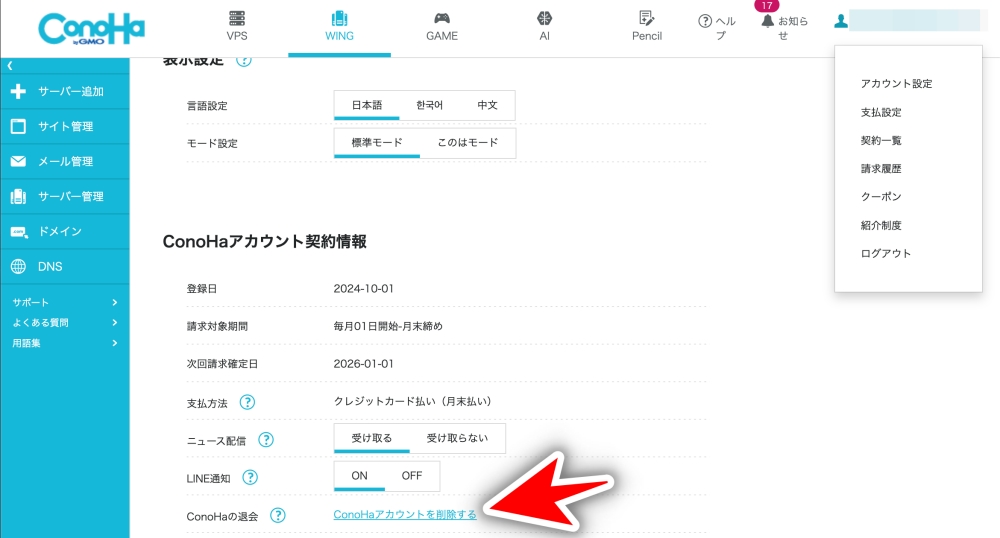
Task: Click help icon next to ConoHaの退会
Action: point(278,516)
